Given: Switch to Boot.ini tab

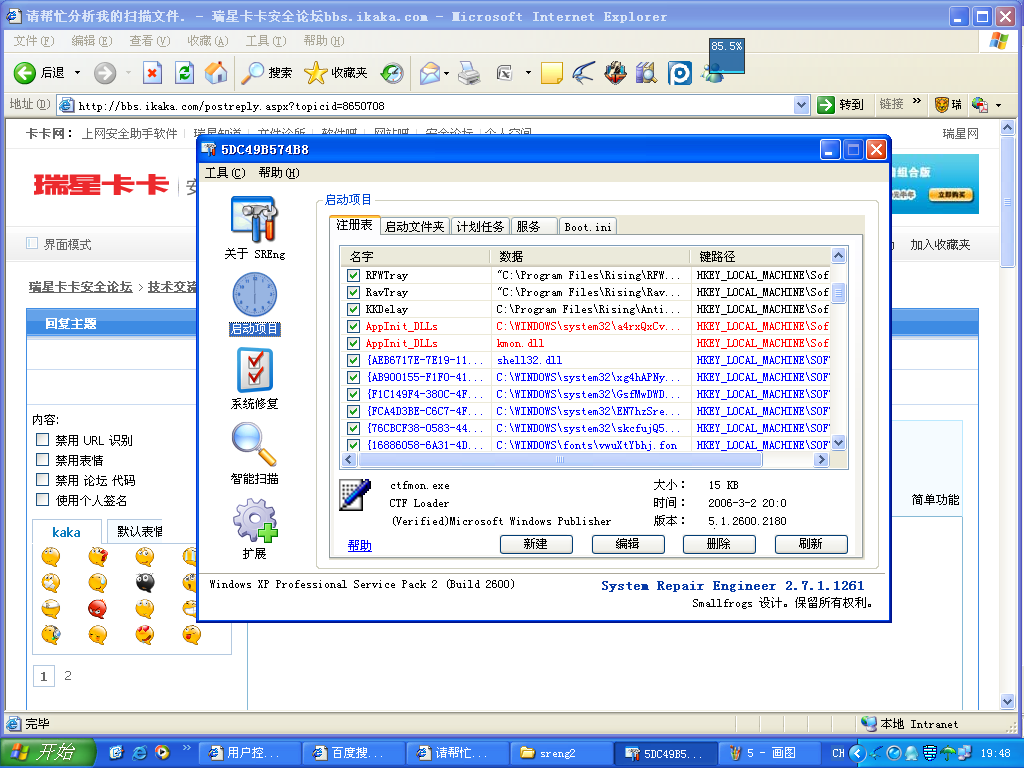Looking at the screenshot, I should pos(588,227).
